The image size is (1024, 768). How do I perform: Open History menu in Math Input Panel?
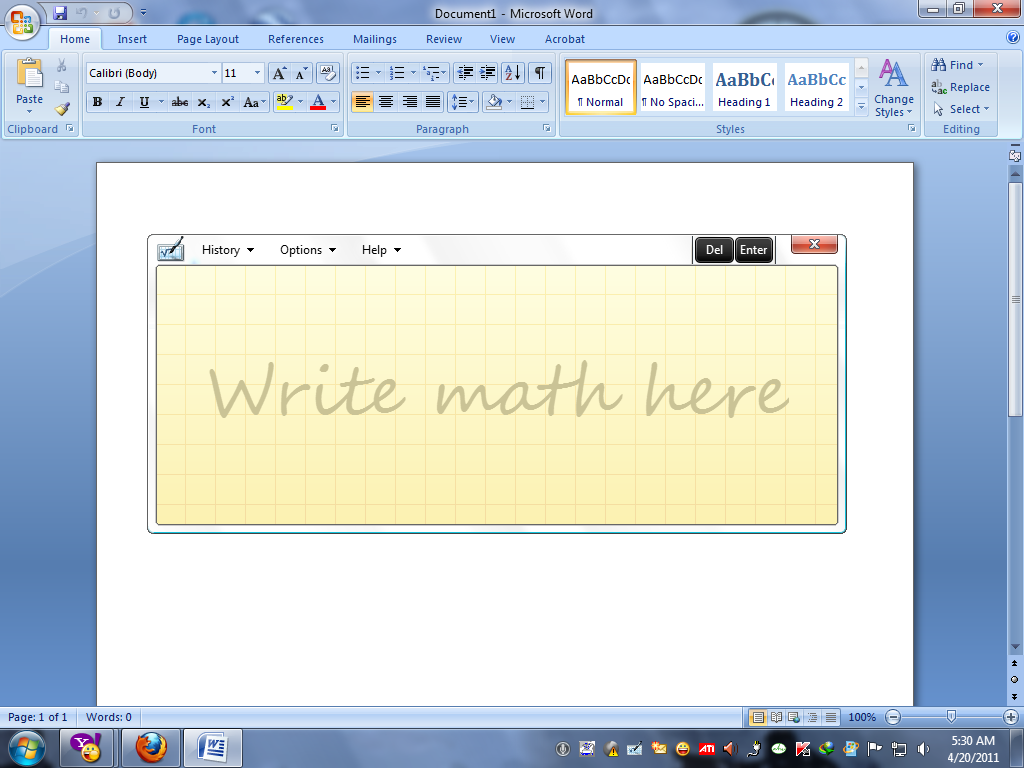pyautogui.click(x=228, y=250)
